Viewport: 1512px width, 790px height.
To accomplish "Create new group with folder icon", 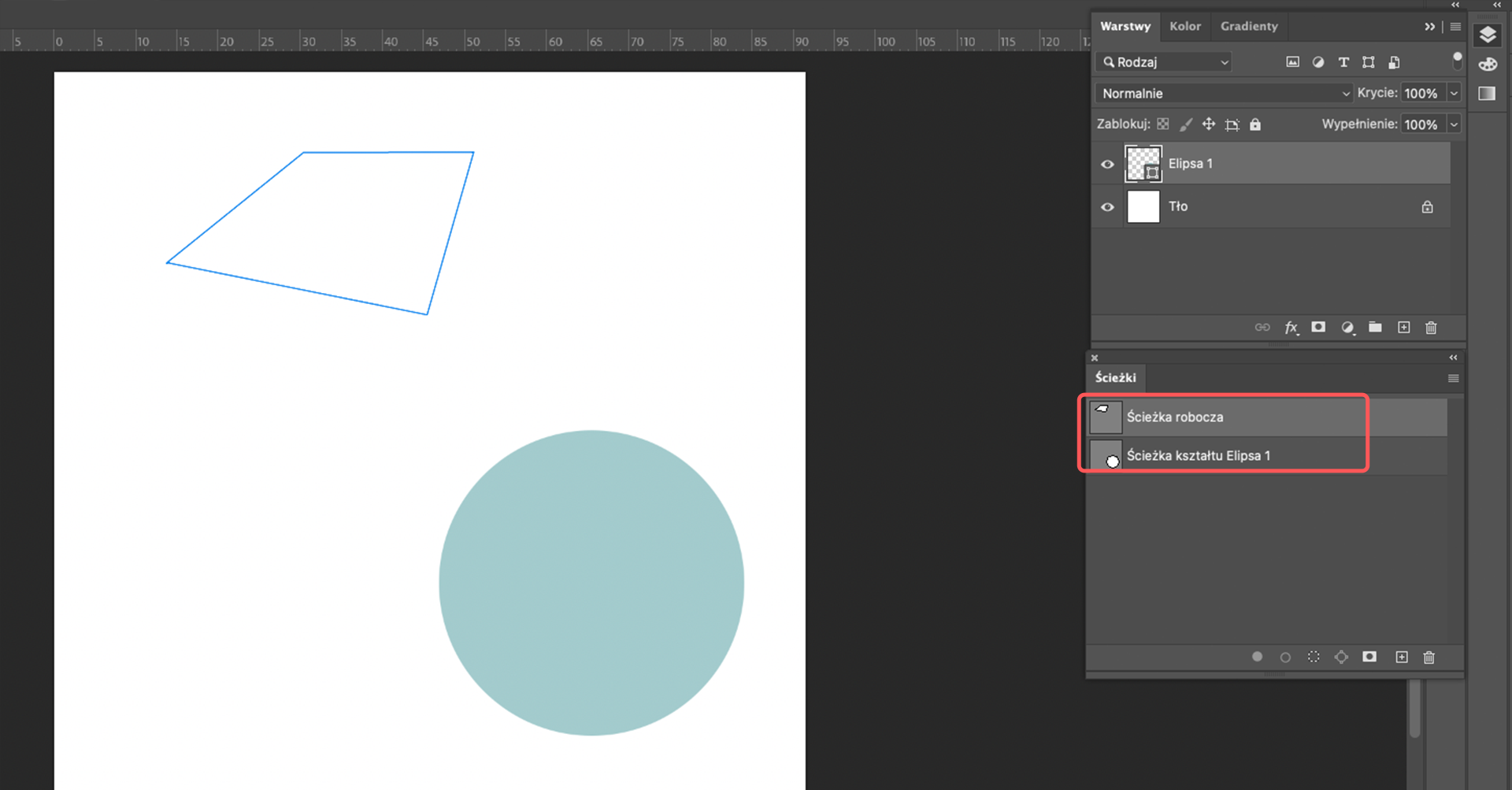I will click(x=1375, y=327).
